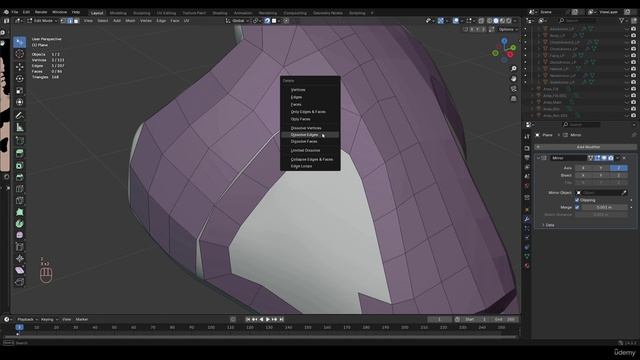This screenshot has width=640, height=360.
Task: Select the Loop Cut tool
Action: click(19, 189)
